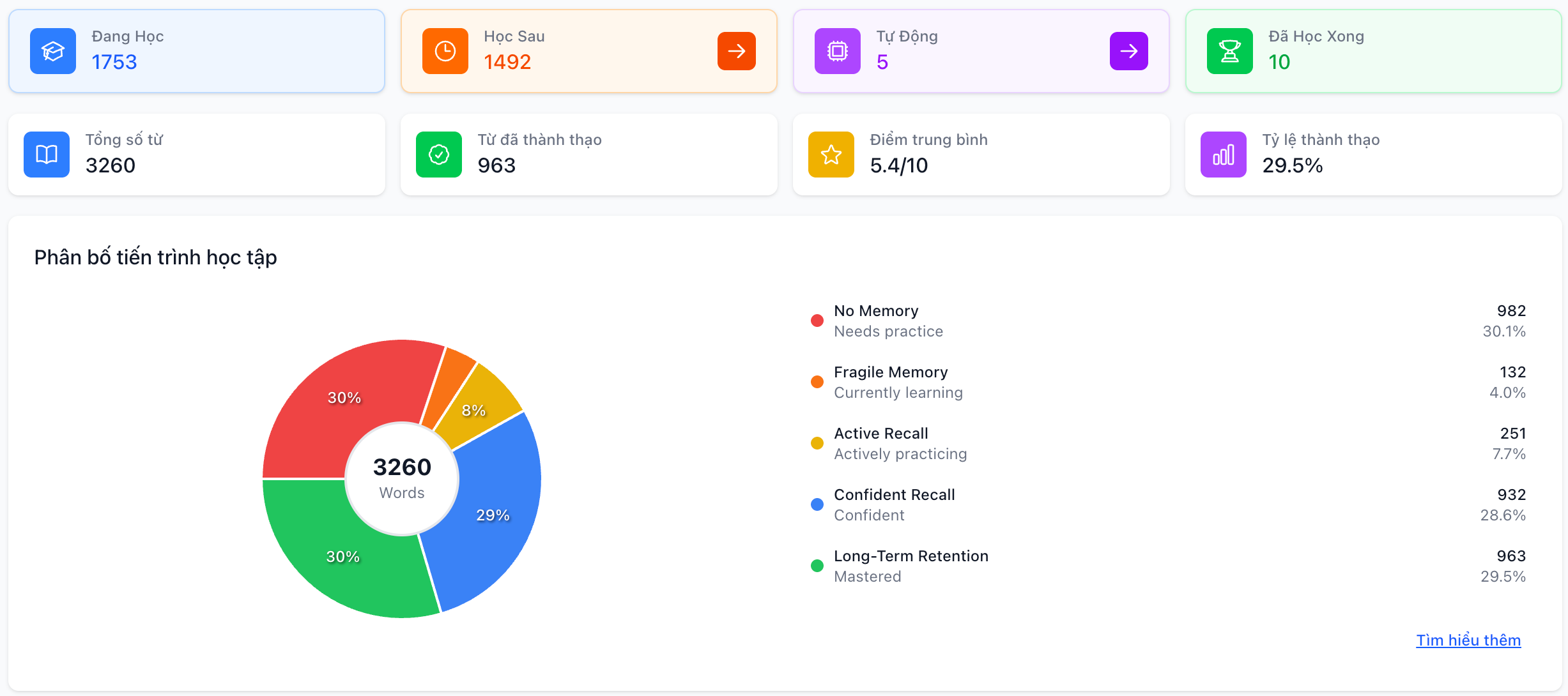Click the trophy icon on Đã Học Xong card

(x=1229, y=51)
